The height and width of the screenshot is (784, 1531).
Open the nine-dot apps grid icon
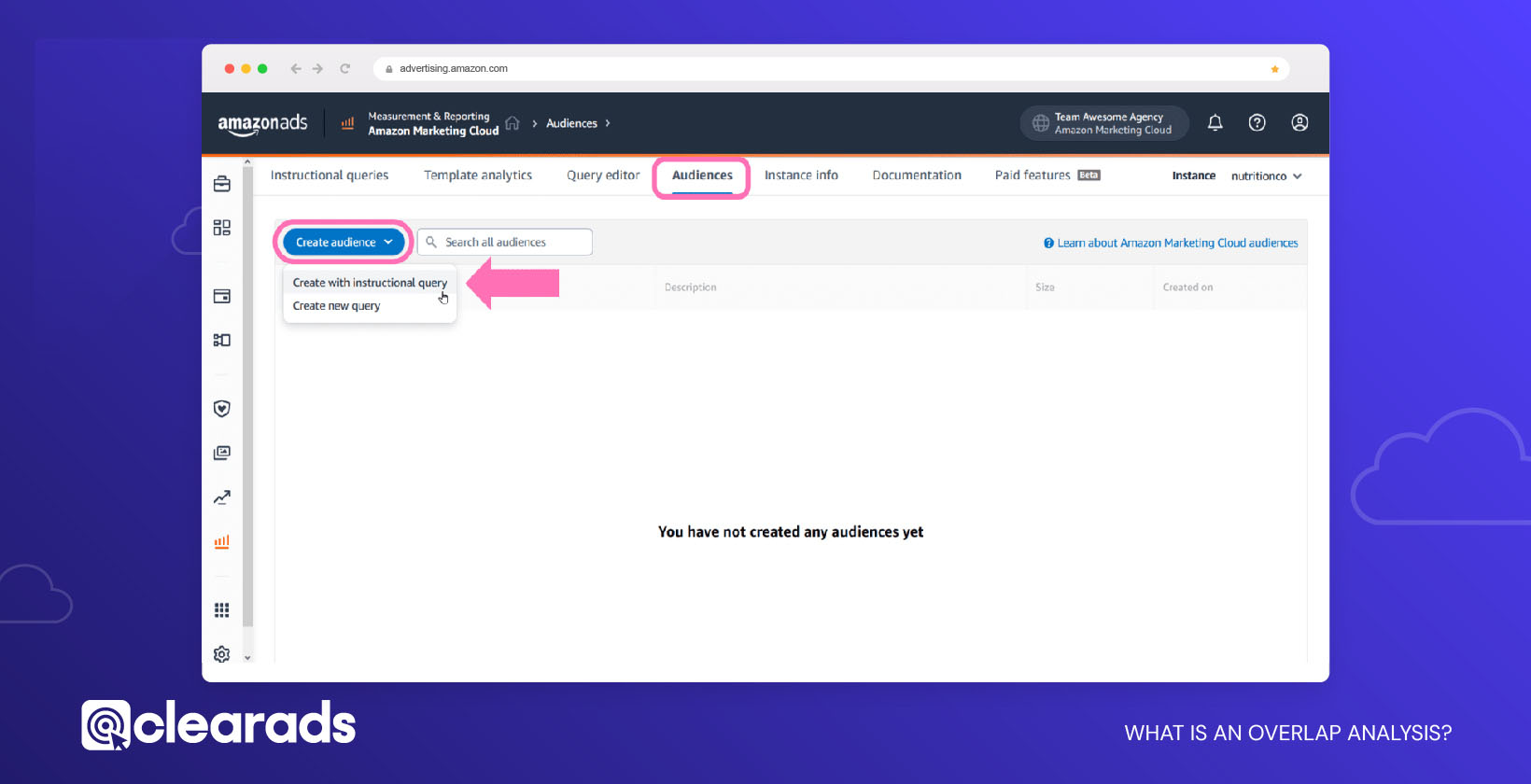pos(221,609)
